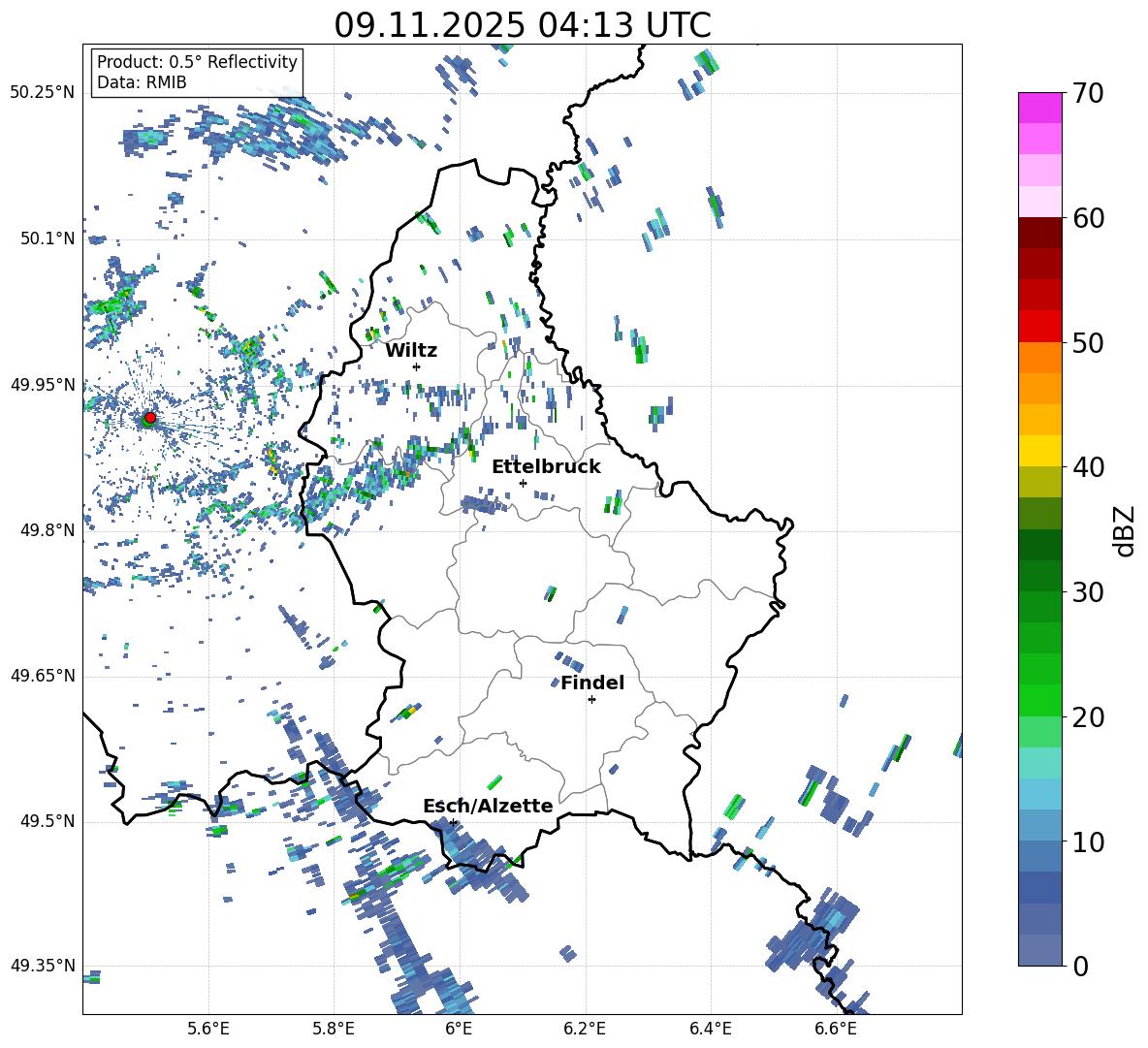
Task: Click the 50 value on the colorbar
Action: pos(1089,343)
